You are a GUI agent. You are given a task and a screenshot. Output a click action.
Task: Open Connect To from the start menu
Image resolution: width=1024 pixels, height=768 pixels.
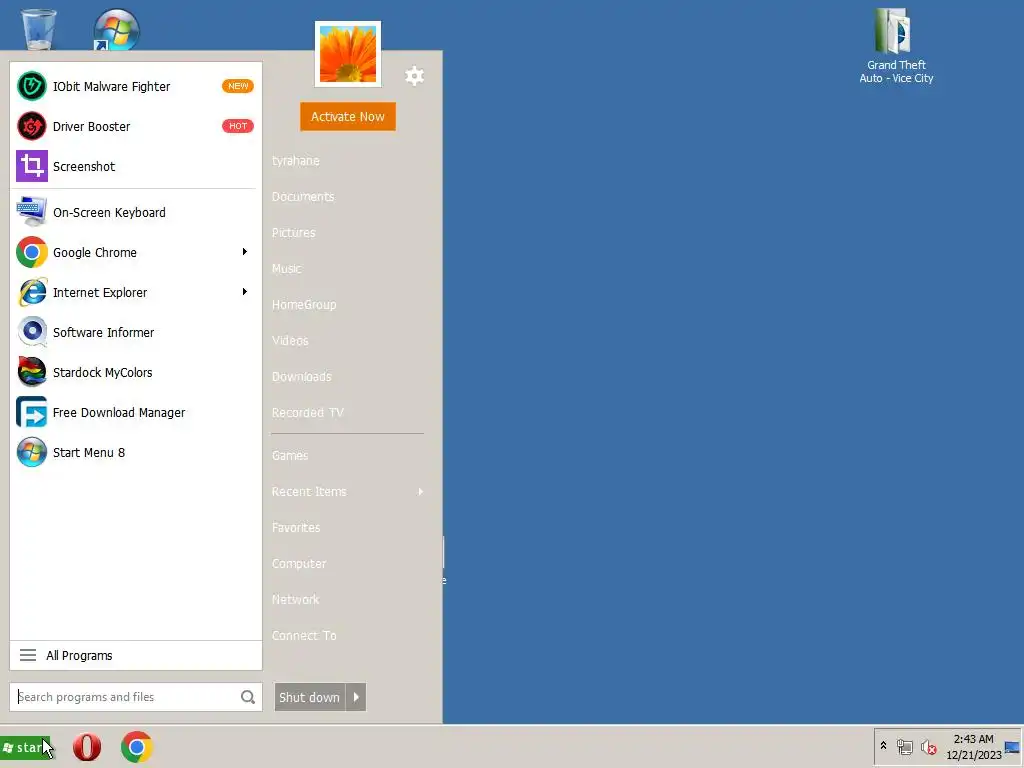[x=304, y=635]
